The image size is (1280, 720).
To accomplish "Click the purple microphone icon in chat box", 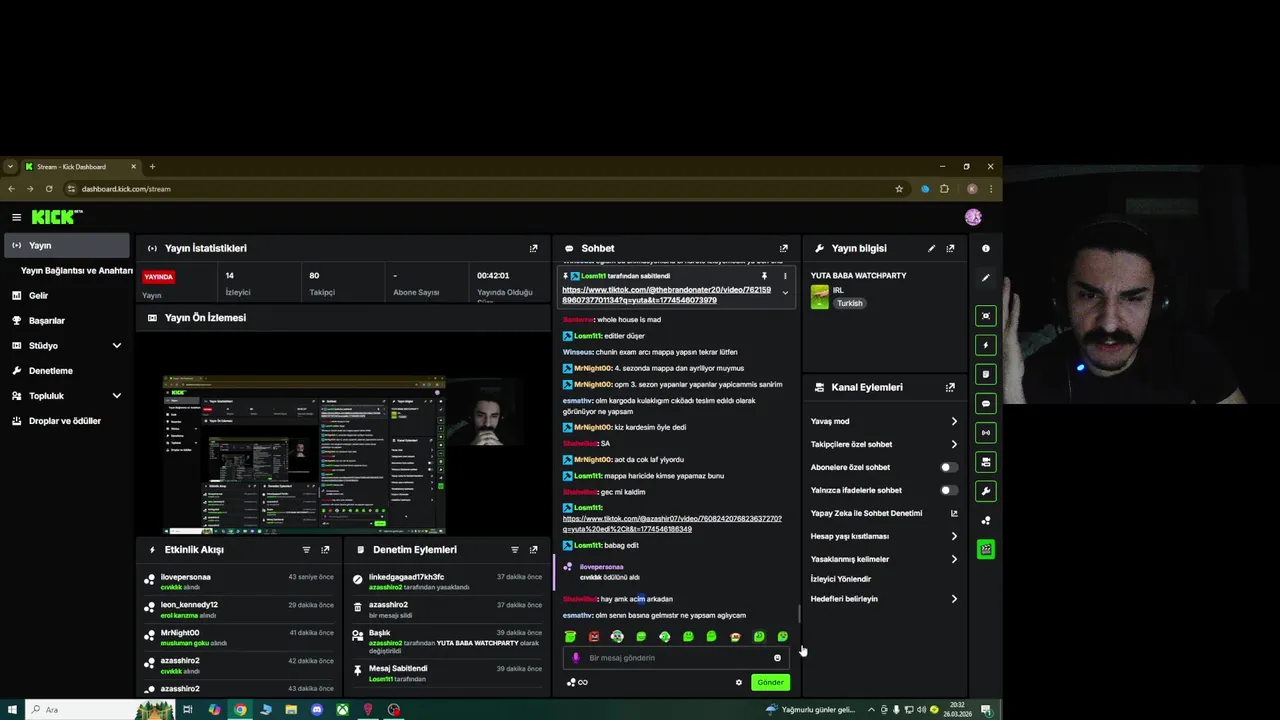I will (576, 658).
